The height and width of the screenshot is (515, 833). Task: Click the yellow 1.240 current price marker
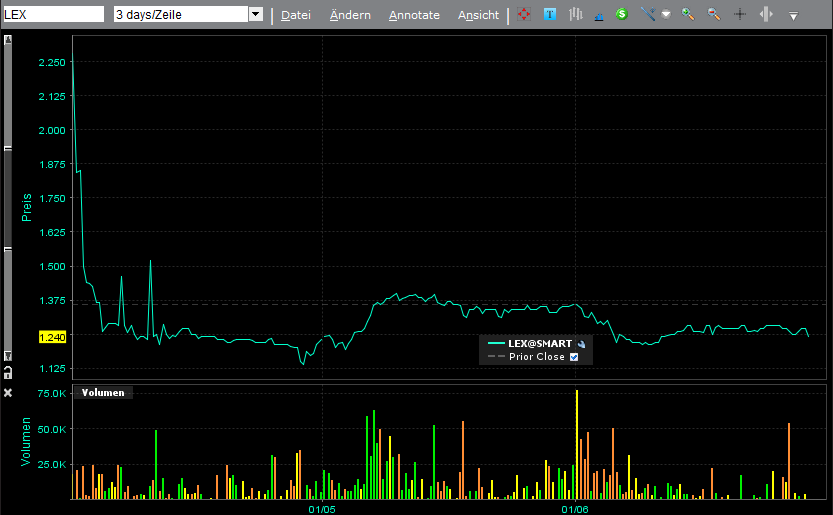(52, 337)
